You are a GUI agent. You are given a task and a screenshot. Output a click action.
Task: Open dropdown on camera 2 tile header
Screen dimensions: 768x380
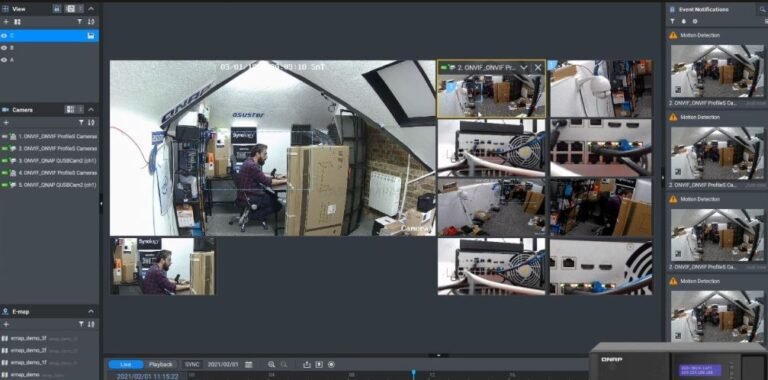pyautogui.click(x=524, y=68)
